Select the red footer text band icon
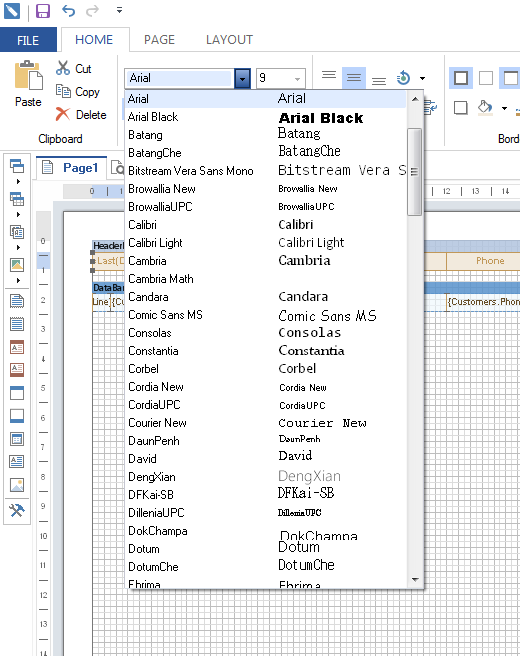520x656 pixels. tap(17, 369)
